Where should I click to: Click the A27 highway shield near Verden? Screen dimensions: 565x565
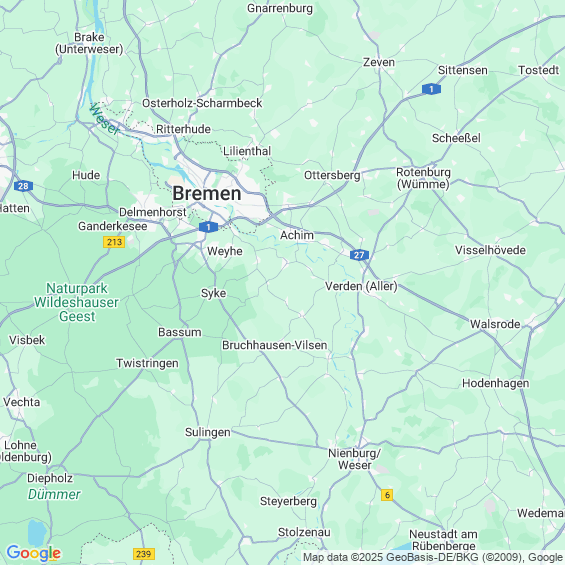359,255
